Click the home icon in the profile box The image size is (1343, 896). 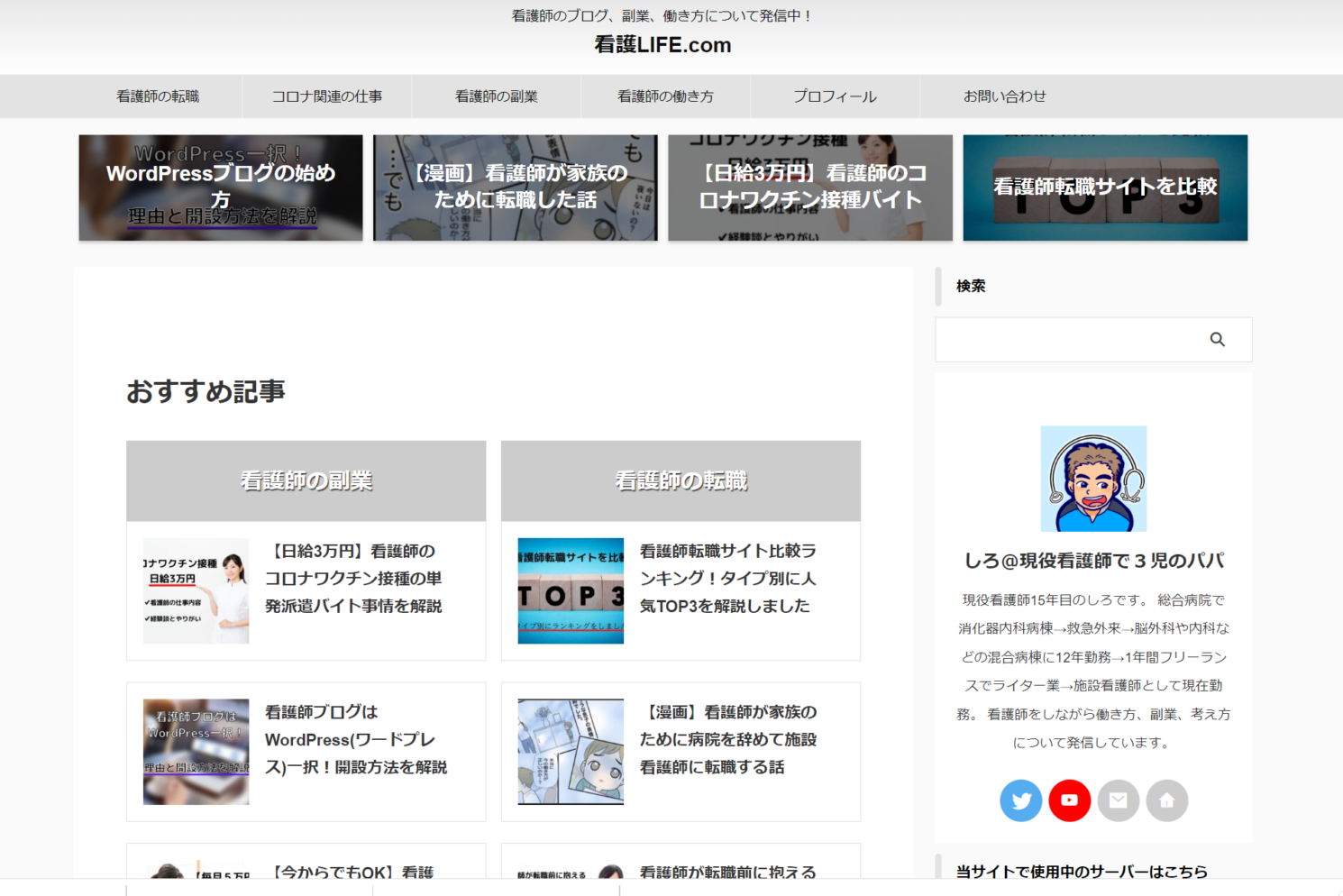click(1167, 800)
